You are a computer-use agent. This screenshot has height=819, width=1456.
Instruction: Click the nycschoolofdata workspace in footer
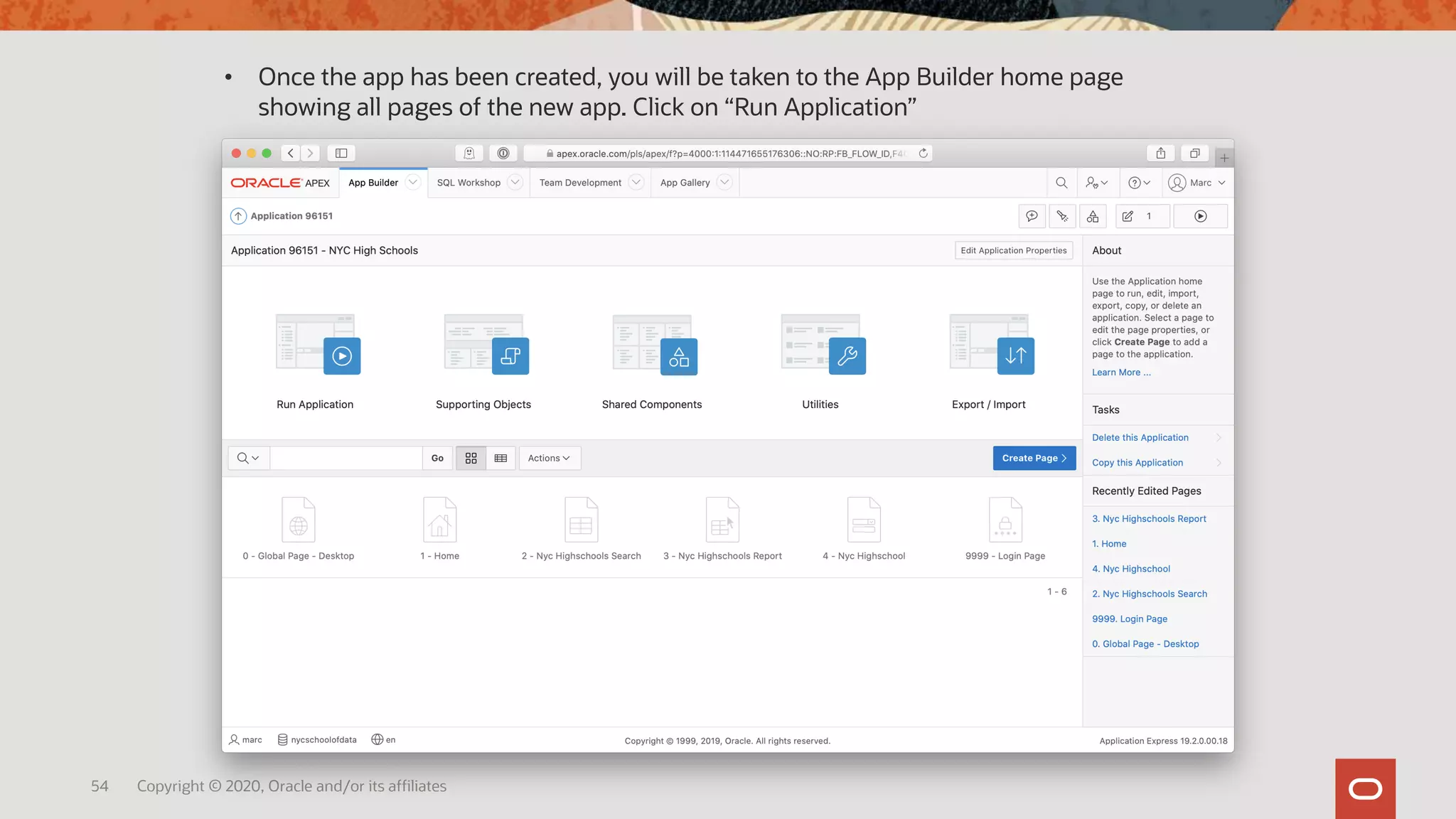[317, 740]
